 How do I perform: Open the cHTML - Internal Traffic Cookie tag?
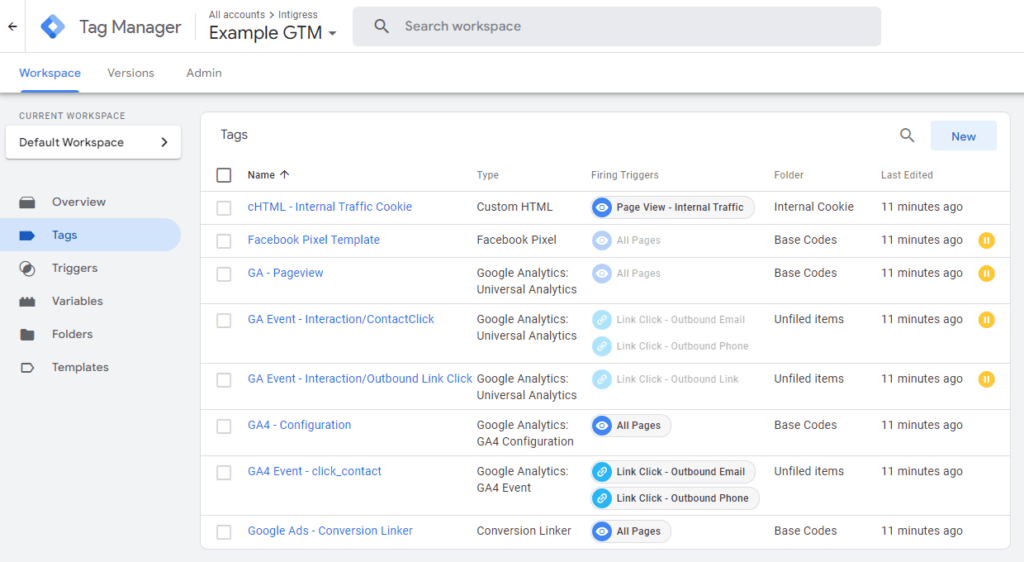pyautogui.click(x=330, y=207)
